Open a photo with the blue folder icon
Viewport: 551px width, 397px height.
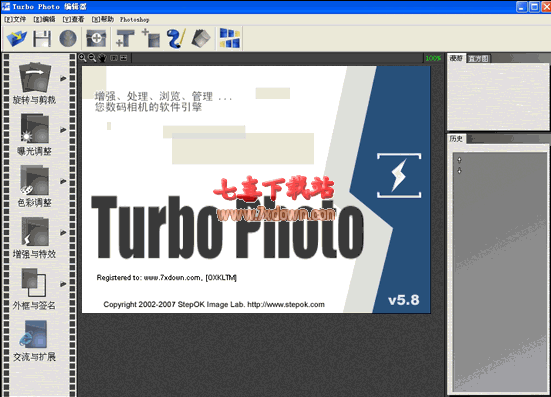click(17, 38)
